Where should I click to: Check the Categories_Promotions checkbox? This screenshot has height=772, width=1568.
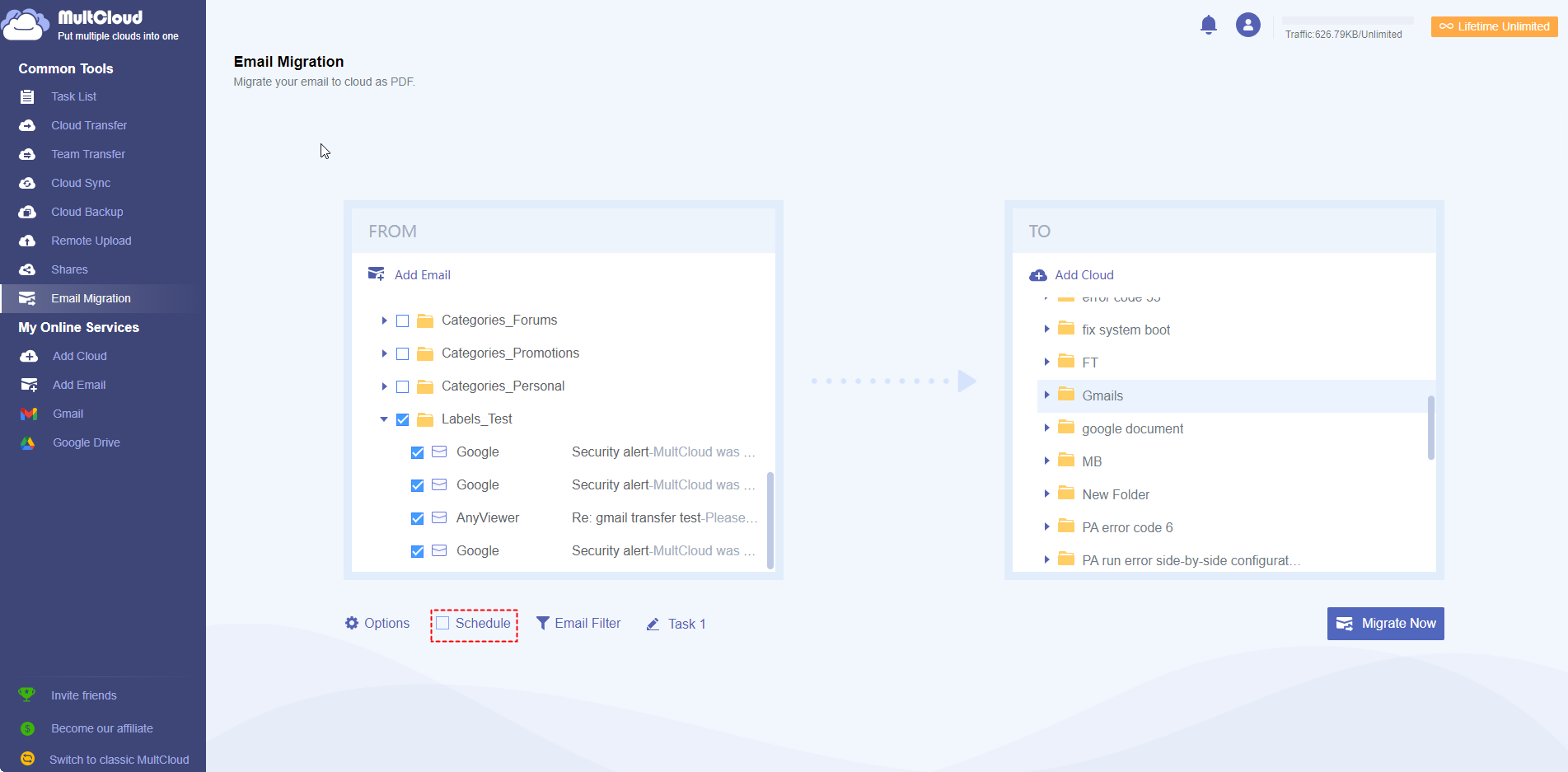click(x=402, y=353)
